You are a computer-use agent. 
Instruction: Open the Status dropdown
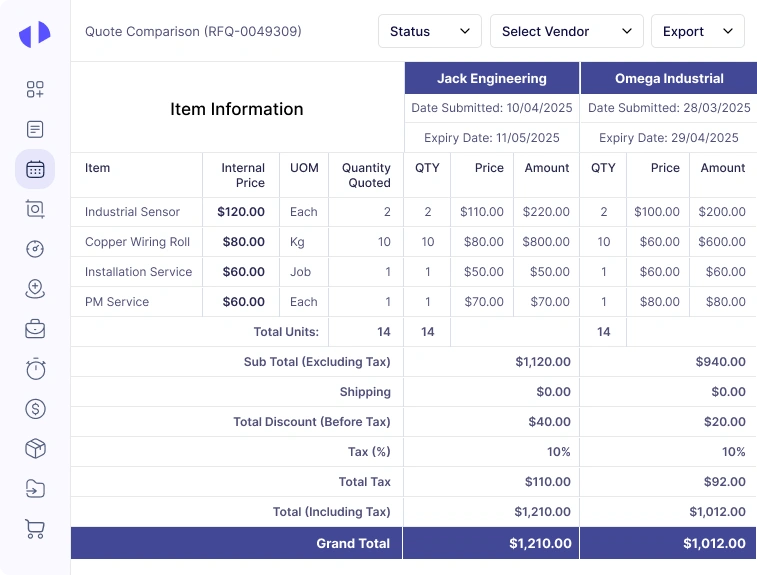coord(430,31)
